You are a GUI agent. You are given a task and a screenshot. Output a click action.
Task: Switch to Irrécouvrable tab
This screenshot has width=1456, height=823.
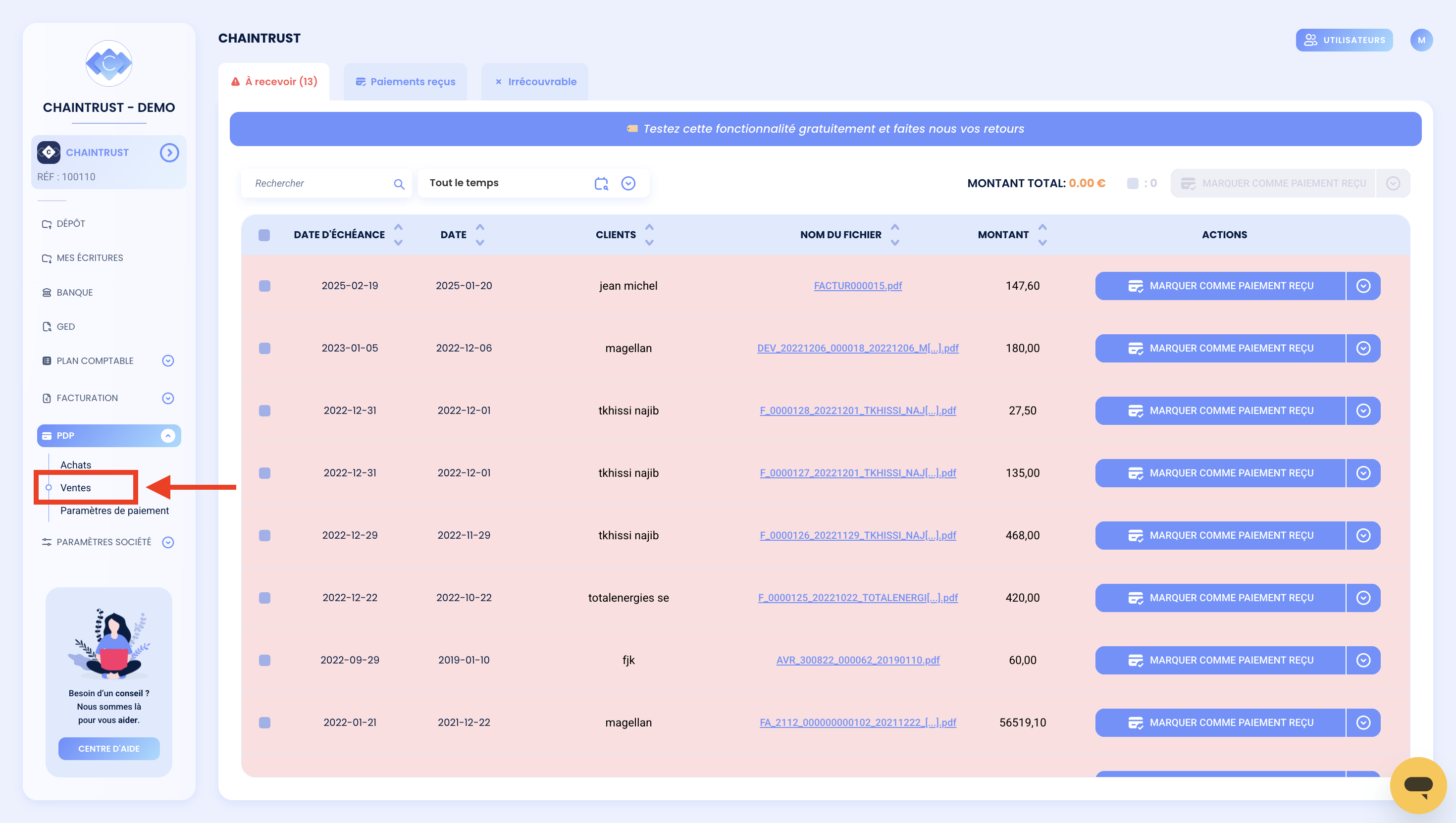coord(535,82)
